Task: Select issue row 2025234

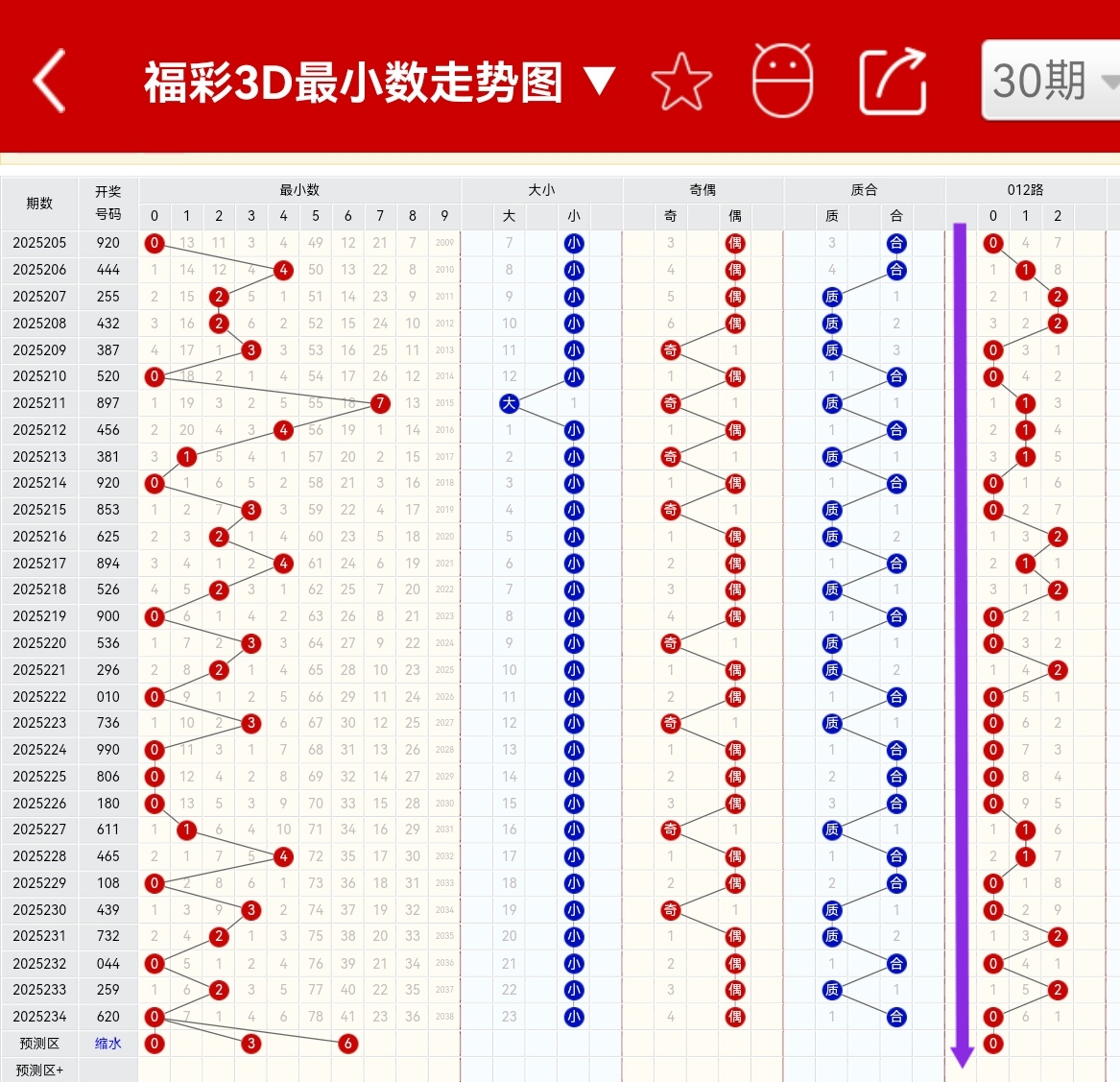Action: click(x=39, y=1017)
